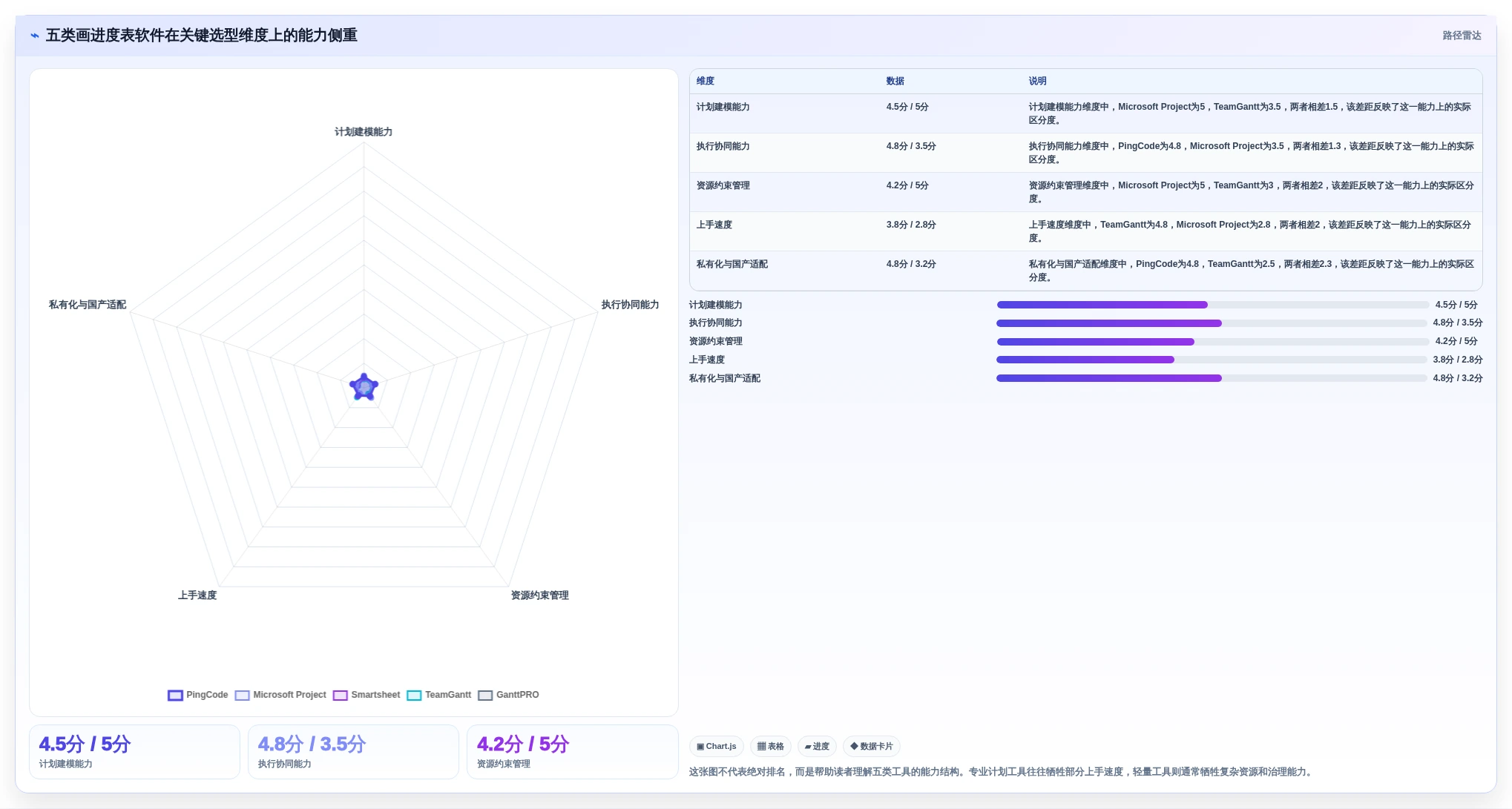The height and width of the screenshot is (809, 1512).
Task: Click the 私有化与国产适配 progress bar
Action: point(1212,378)
